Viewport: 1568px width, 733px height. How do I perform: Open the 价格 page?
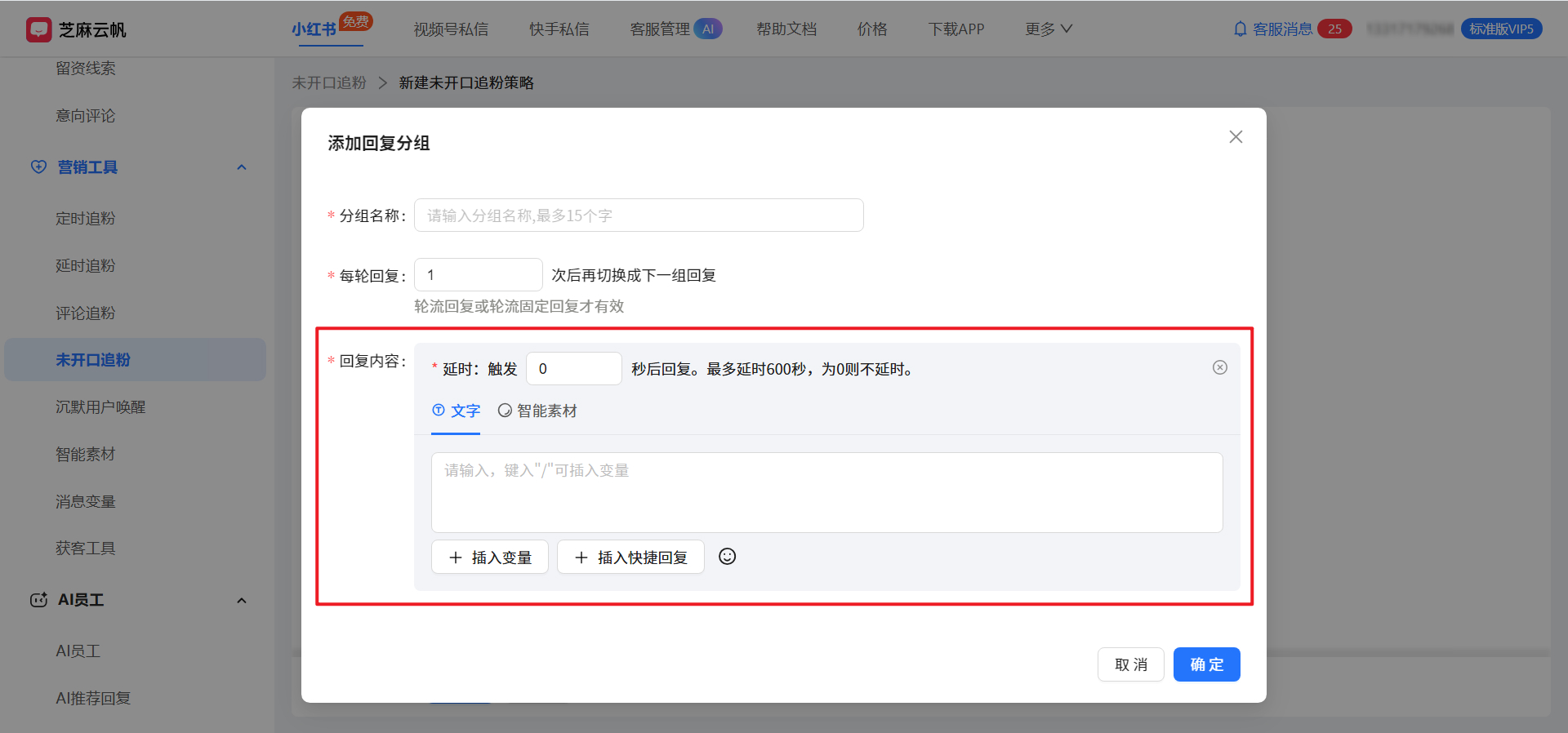coord(872,29)
